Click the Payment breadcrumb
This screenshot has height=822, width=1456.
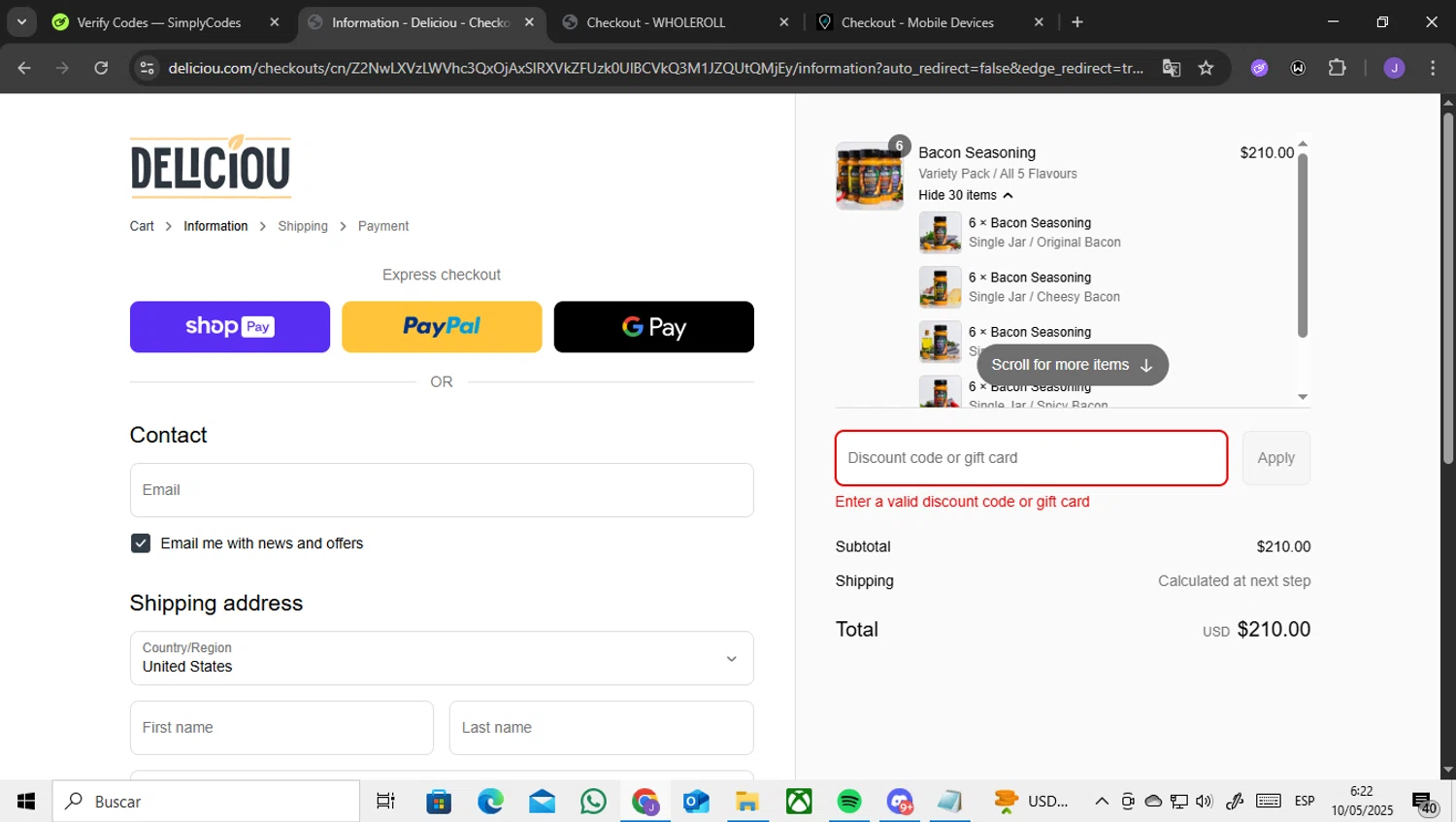point(383,226)
